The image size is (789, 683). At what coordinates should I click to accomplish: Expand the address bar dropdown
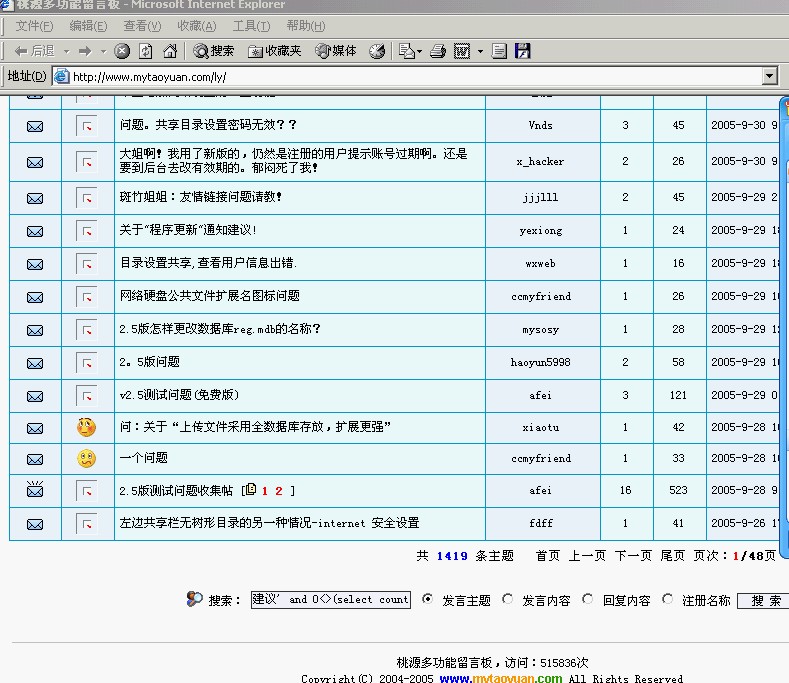click(x=769, y=76)
